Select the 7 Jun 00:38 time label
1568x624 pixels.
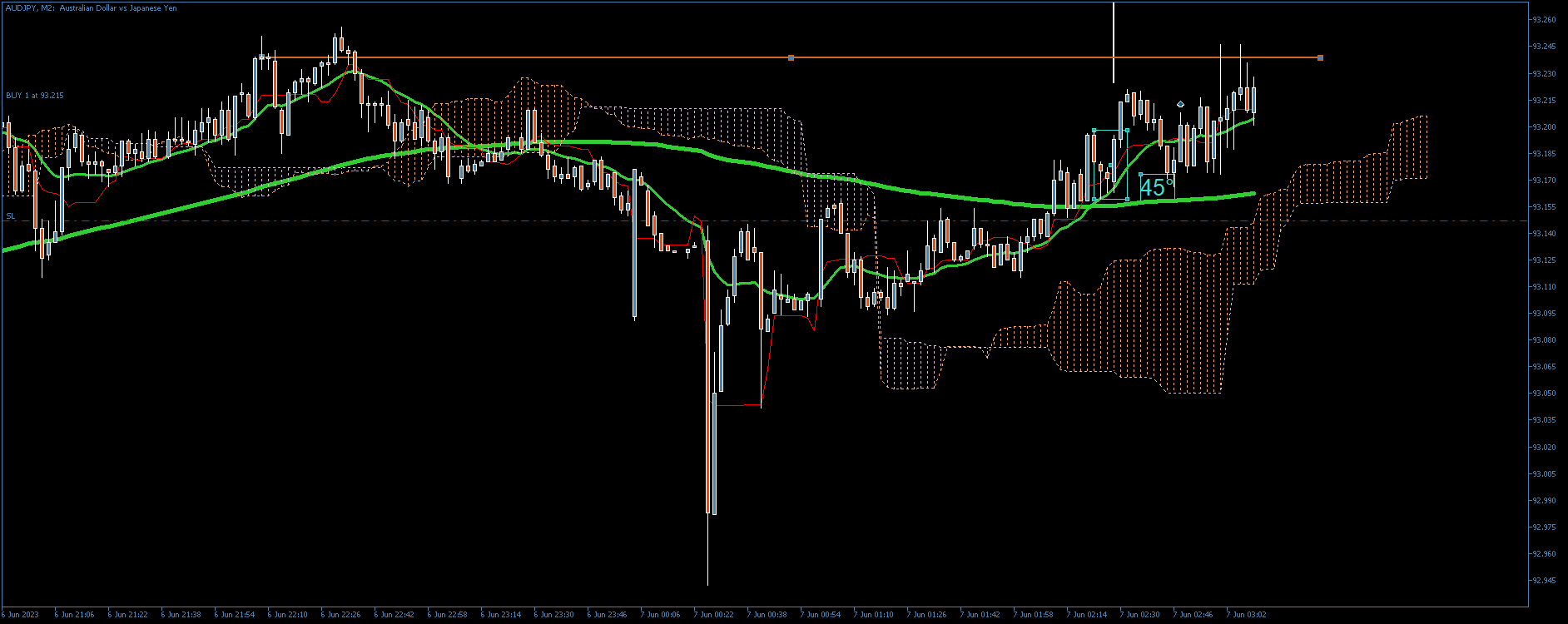pyautogui.click(x=767, y=615)
